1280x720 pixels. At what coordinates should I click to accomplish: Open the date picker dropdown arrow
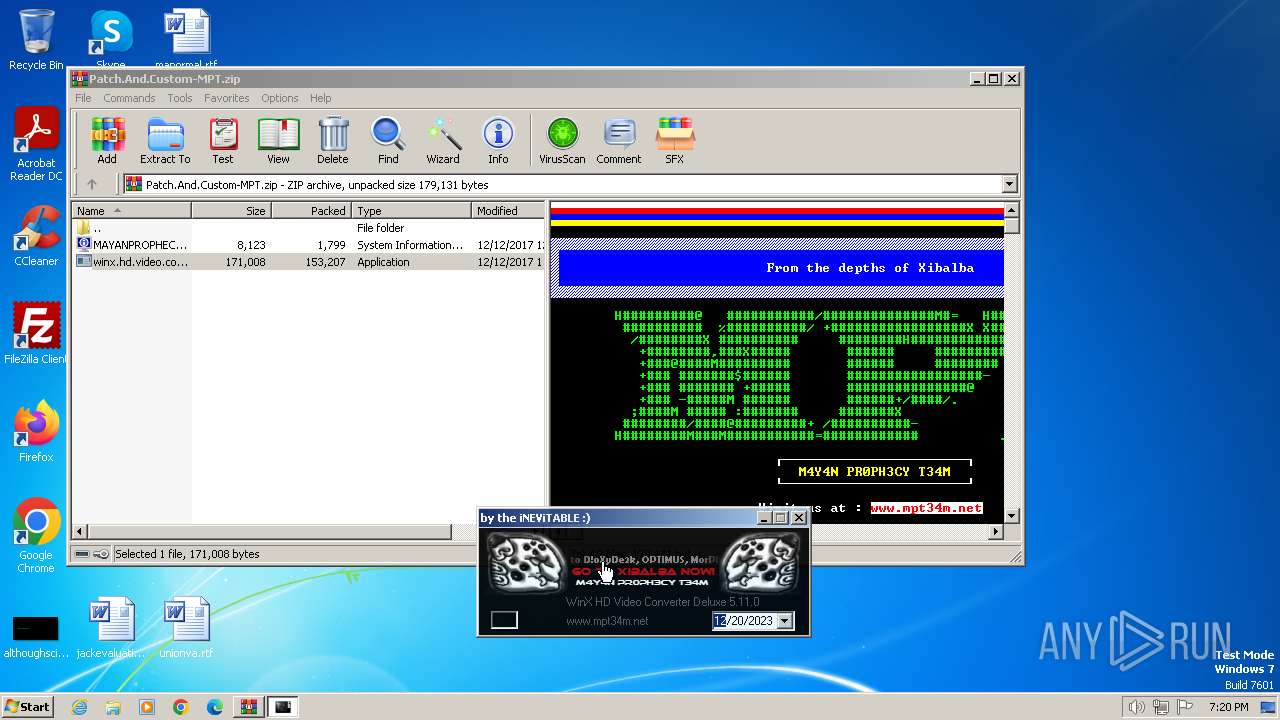785,621
